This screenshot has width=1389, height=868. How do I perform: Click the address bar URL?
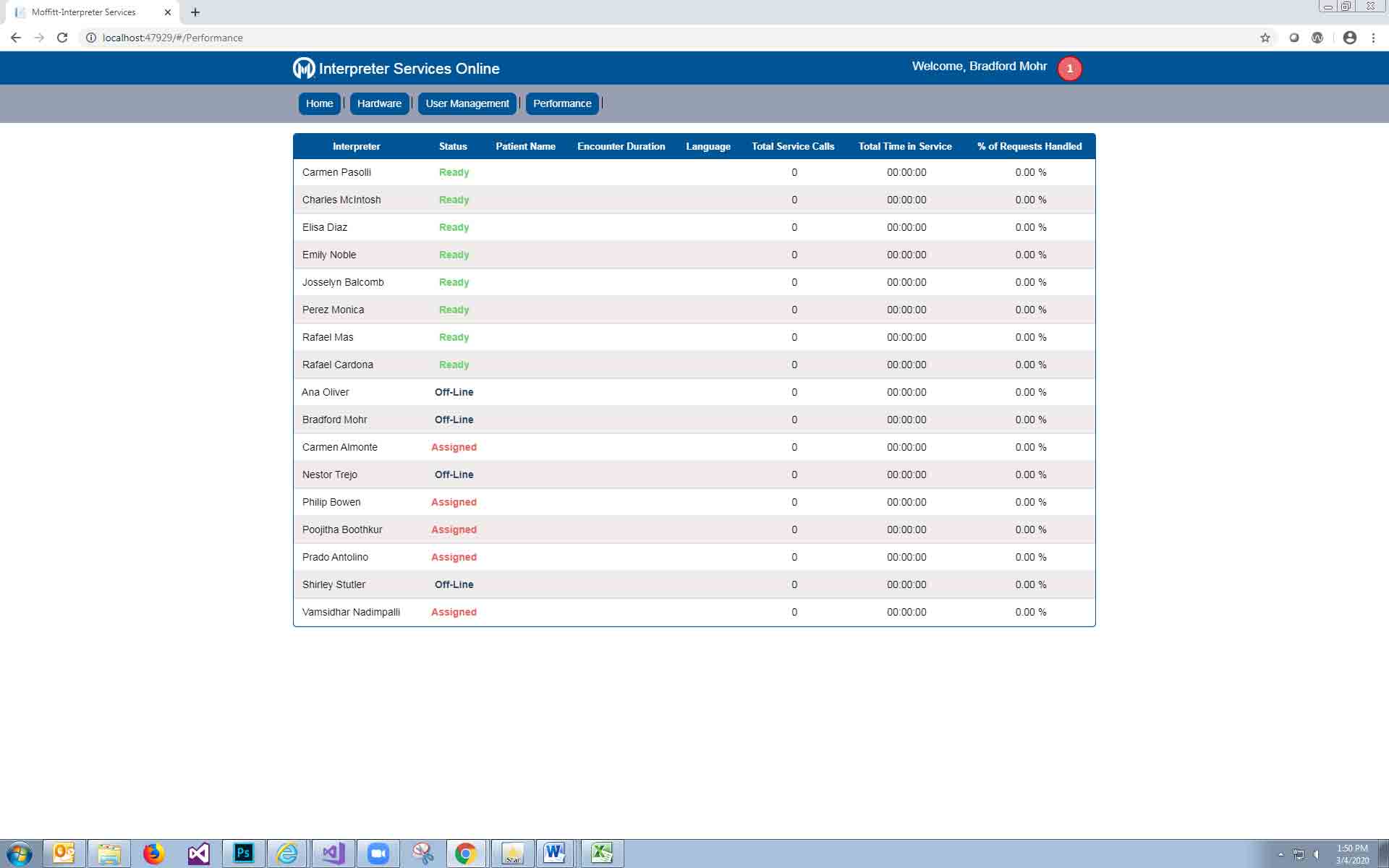point(172,38)
